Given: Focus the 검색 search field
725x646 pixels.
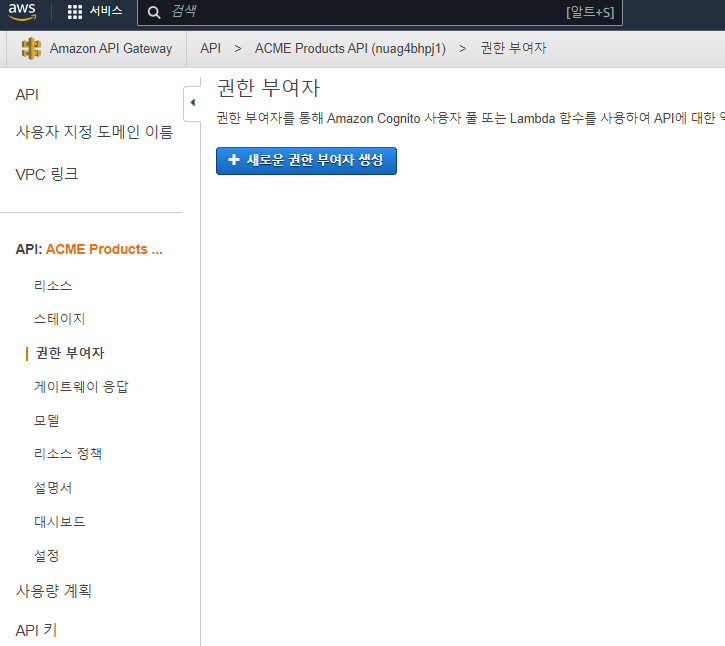Looking at the screenshot, I should 380,12.
